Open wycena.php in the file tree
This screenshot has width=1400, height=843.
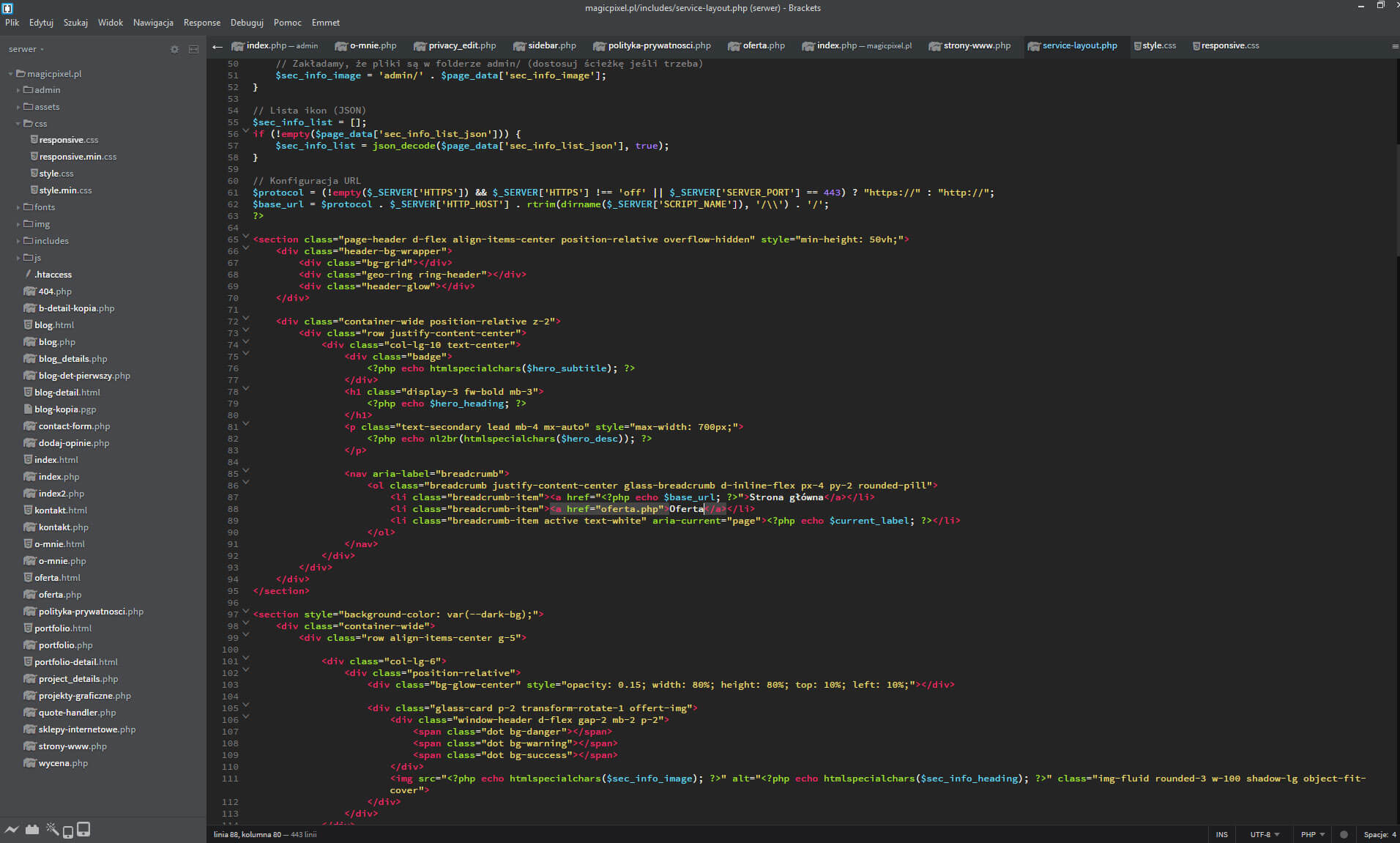pos(63,763)
